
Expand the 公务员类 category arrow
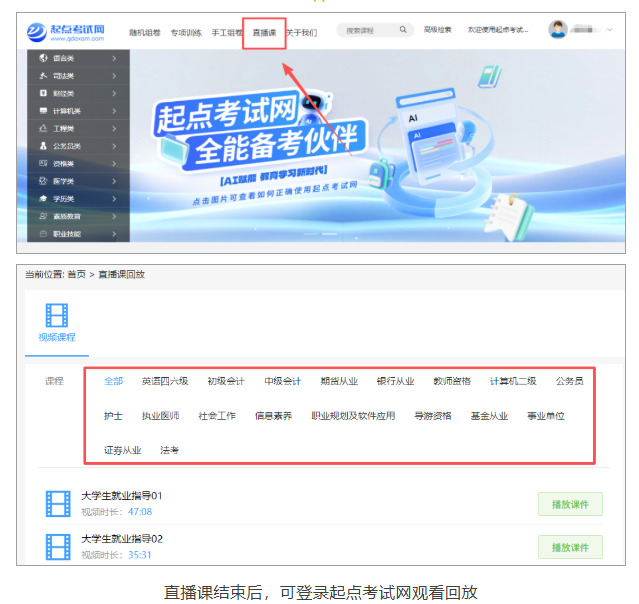(x=114, y=146)
